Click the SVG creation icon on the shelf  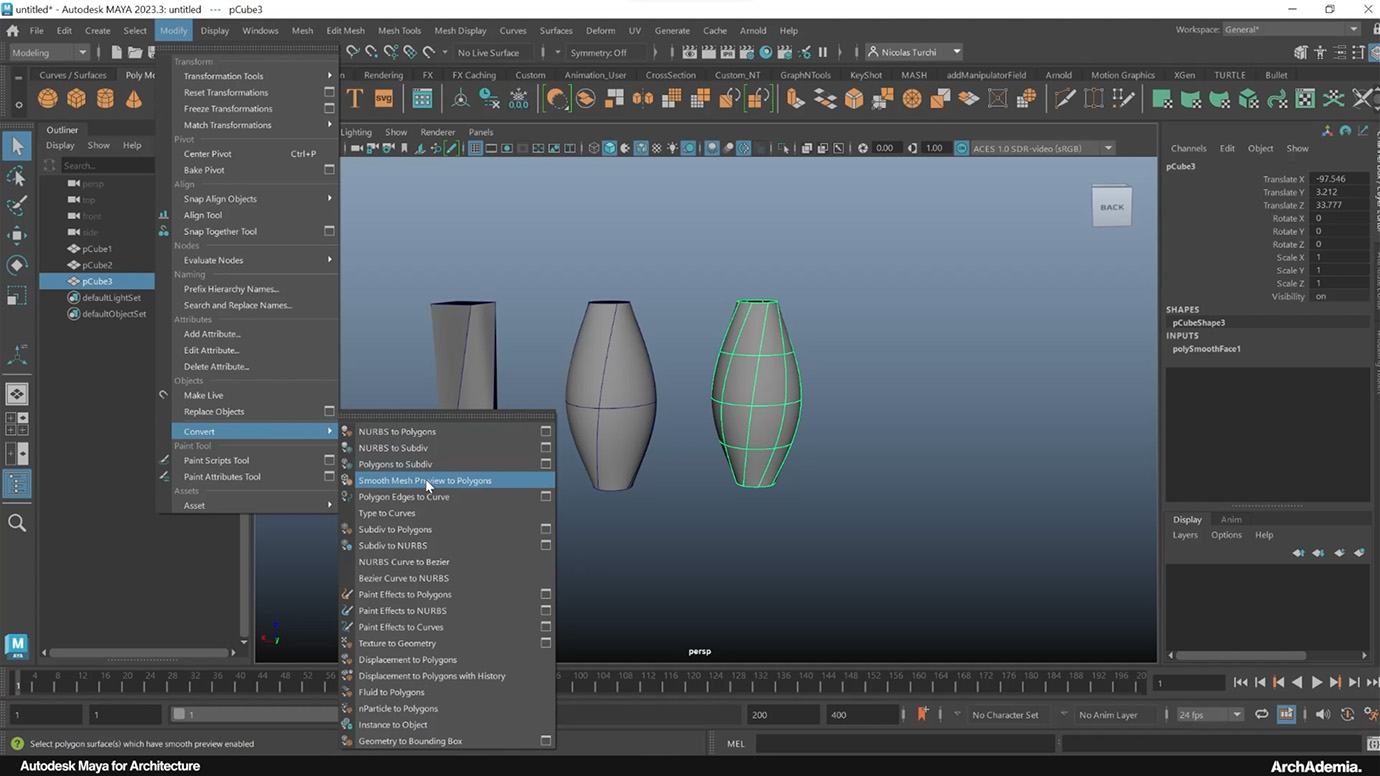coord(384,97)
